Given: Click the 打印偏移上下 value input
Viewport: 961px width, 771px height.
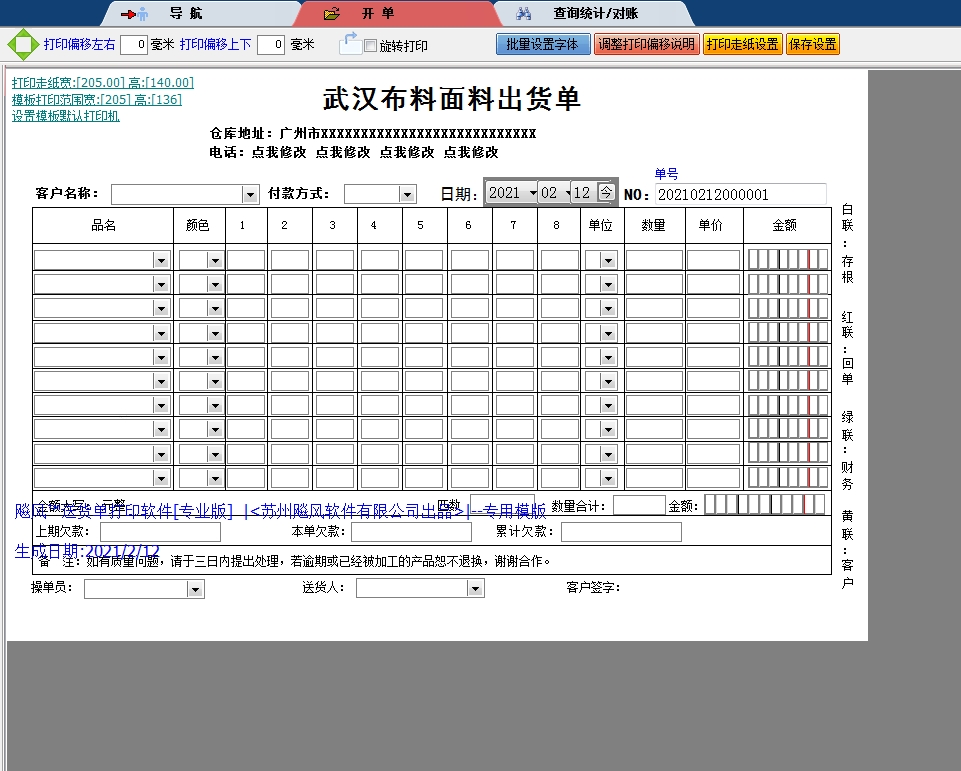Looking at the screenshot, I should [x=271, y=44].
